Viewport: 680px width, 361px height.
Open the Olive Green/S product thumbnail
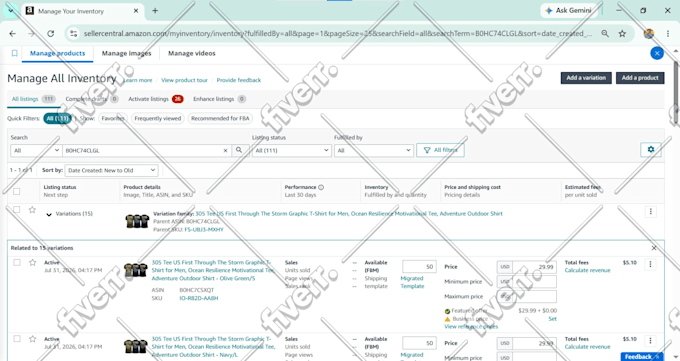pyautogui.click(x=136, y=270)
